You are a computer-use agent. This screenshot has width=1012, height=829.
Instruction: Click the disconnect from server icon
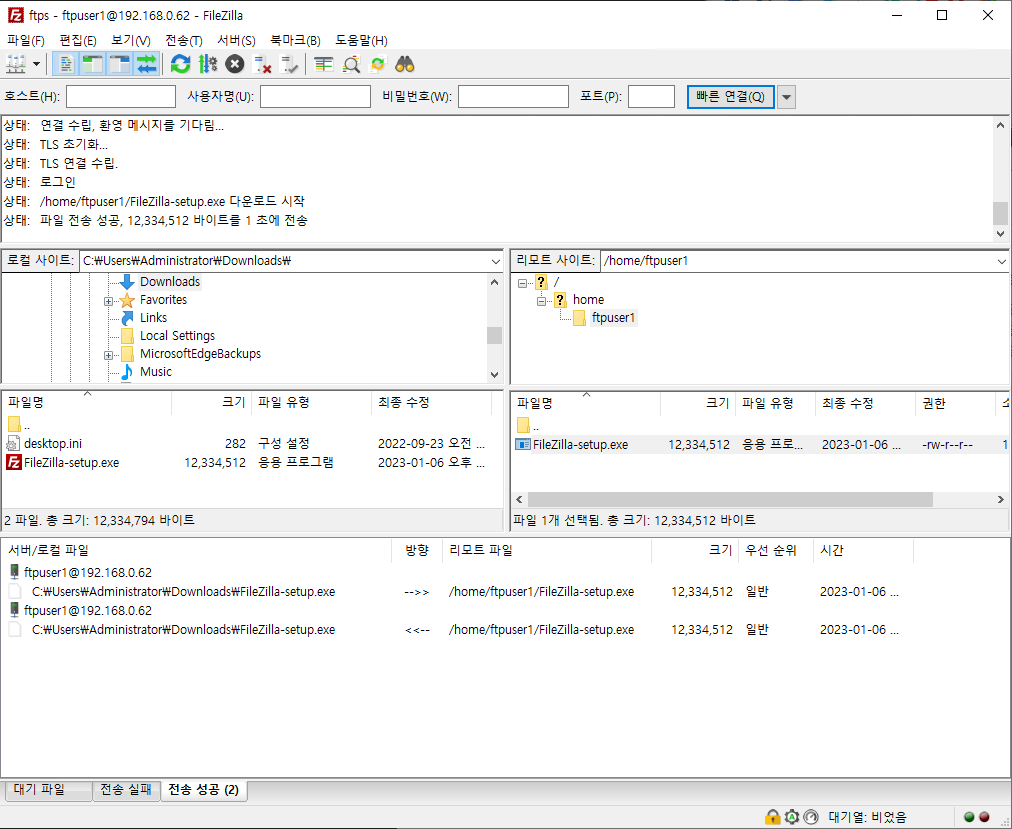262,64
